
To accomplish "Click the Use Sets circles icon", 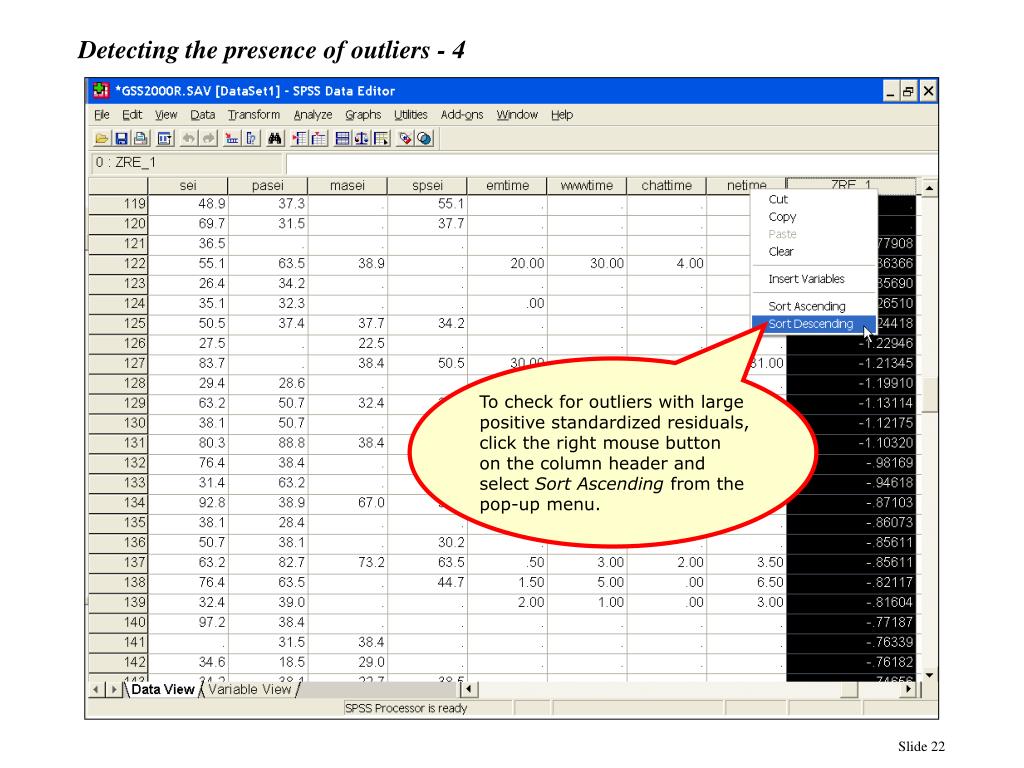I will 424,138.
